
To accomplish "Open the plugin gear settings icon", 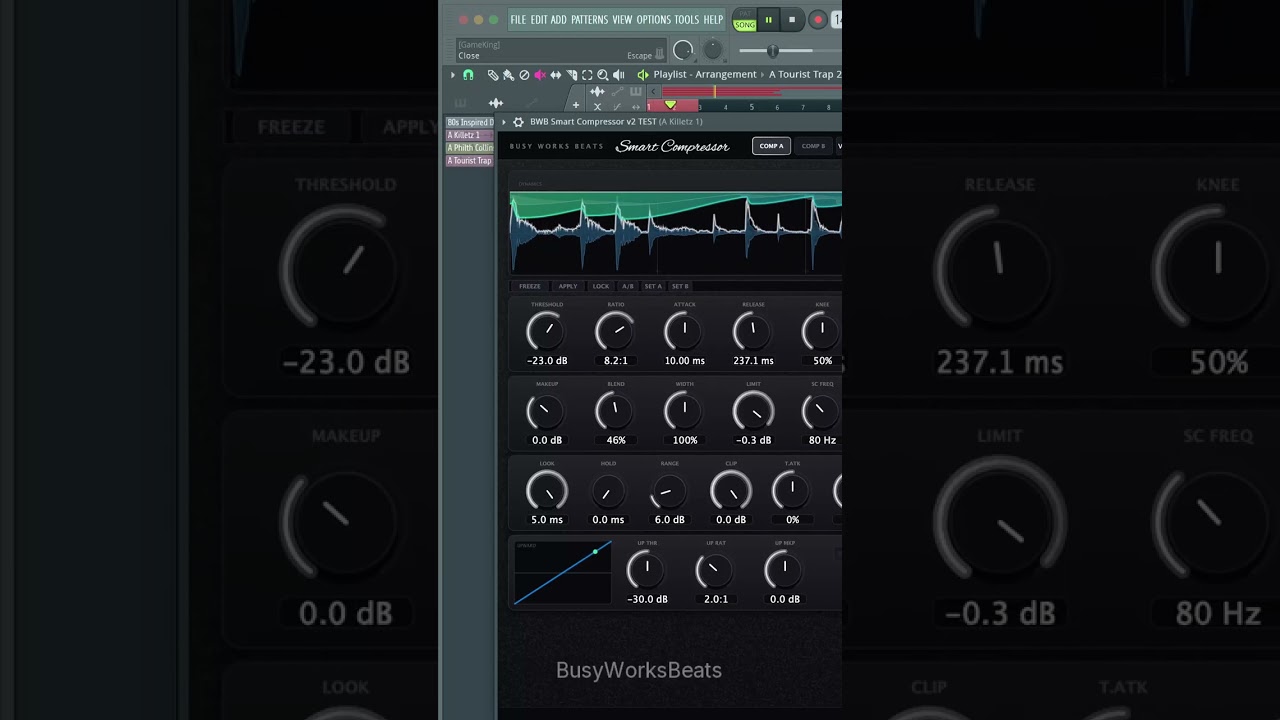I will (x=518, y=122).
